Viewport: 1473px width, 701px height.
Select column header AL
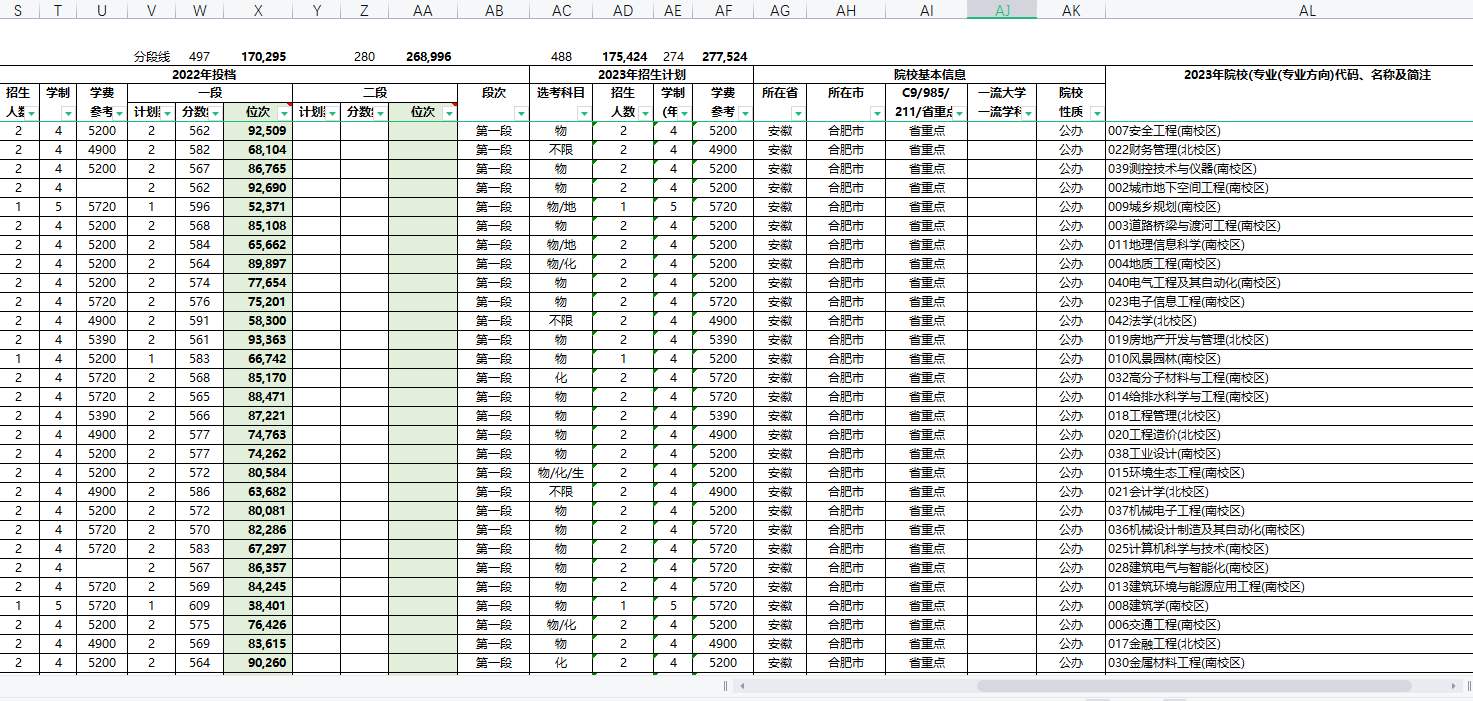[1307, 9]
